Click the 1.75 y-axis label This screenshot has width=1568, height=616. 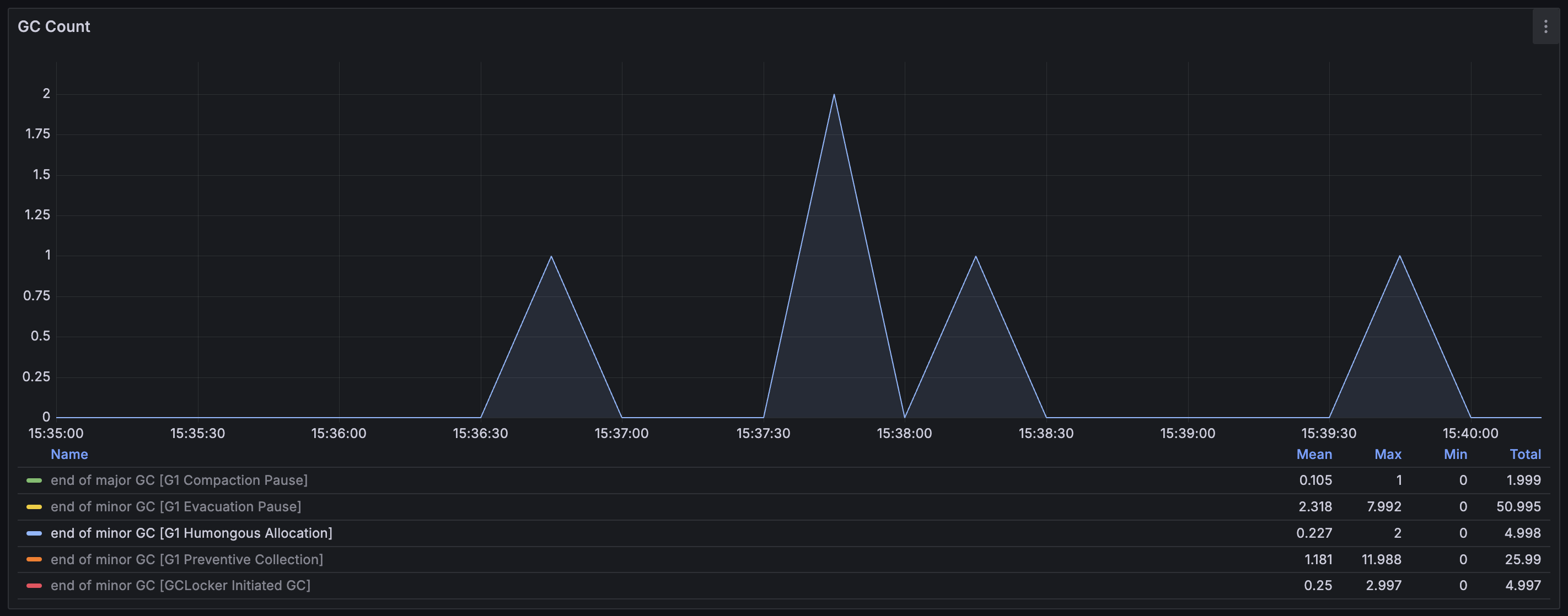[x=37, y=134]
